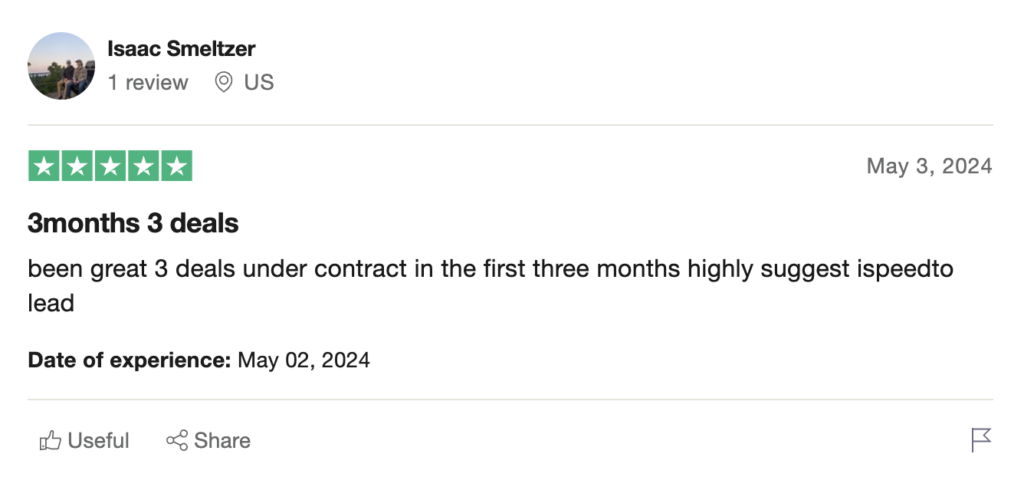1024x477 pixels.
Task: Click the first green rating star
Action: [x=44, y=166]
